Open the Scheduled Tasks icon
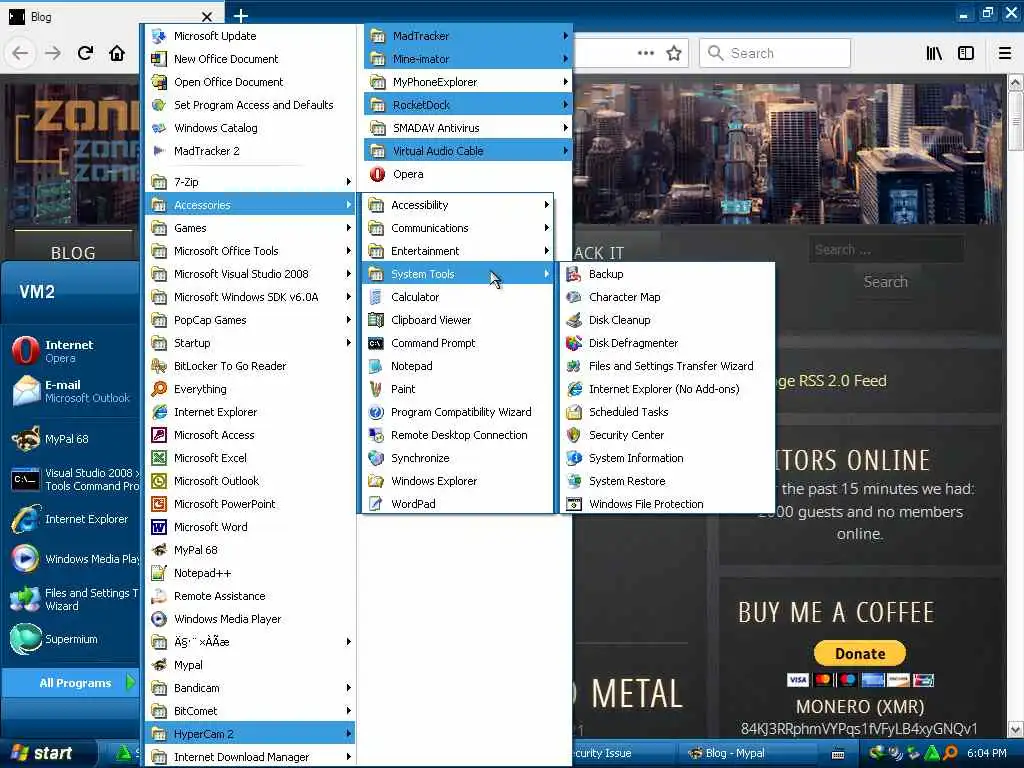The image size is (1024, 768). click(574, 412)
